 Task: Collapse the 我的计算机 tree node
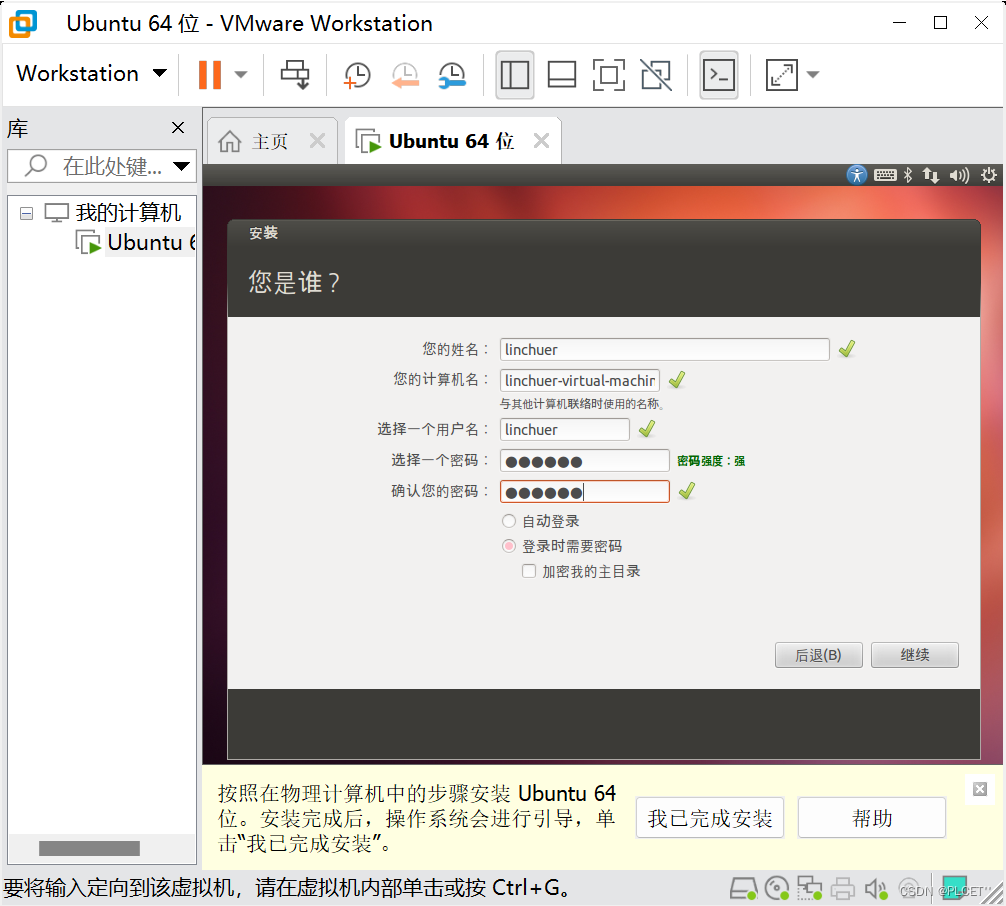click(26, 213)
